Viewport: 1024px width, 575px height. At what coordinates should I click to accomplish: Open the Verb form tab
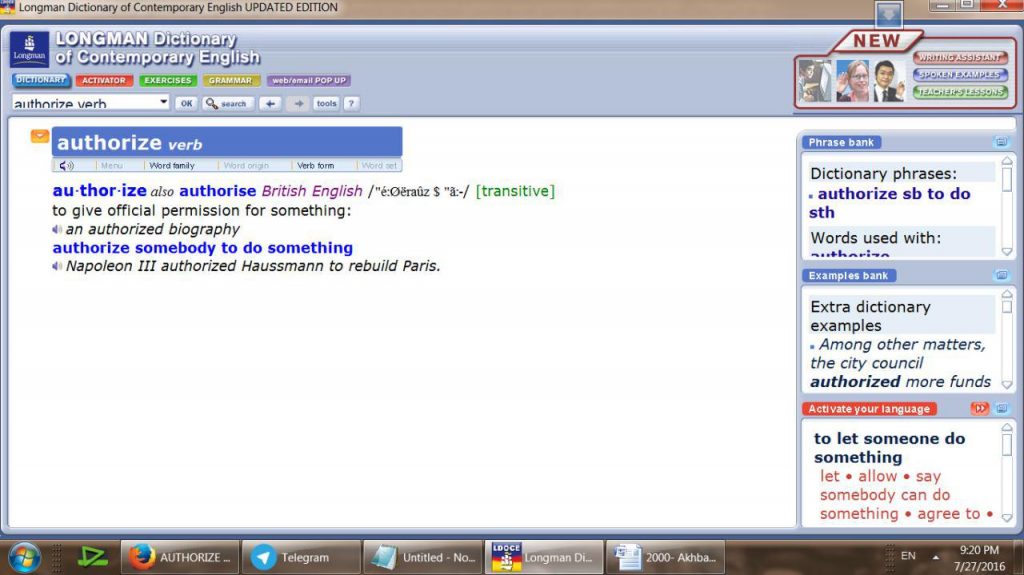tap(315, 166)
